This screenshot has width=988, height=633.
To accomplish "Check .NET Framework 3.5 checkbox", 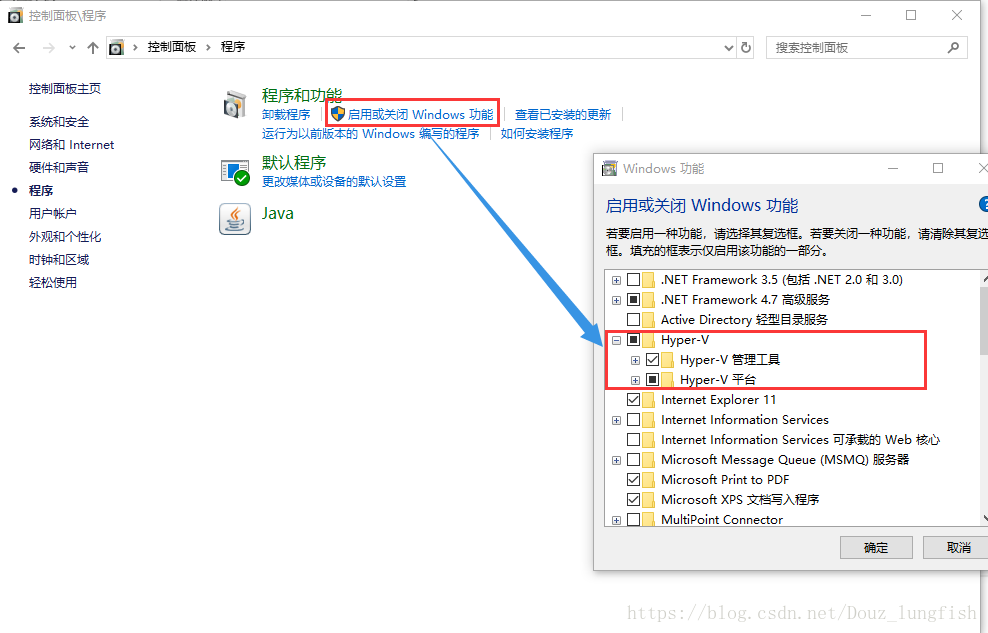I will (x=633, y=280).
